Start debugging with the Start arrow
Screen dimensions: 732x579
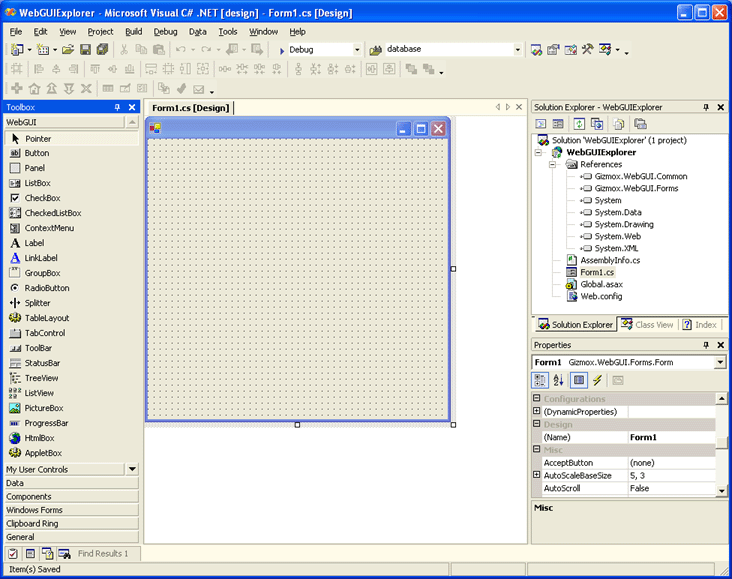(x=282, y=50)
